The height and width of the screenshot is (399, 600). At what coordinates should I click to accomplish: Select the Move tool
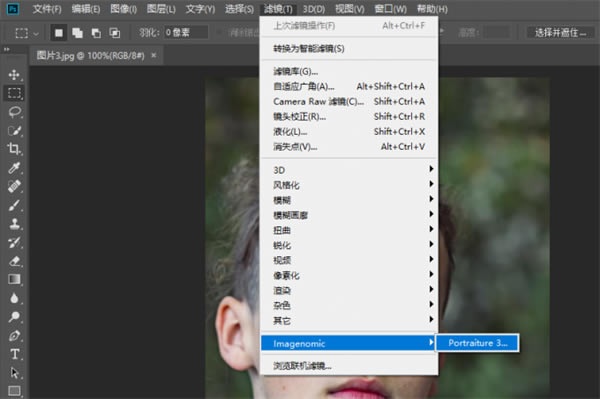coord(15,75)
